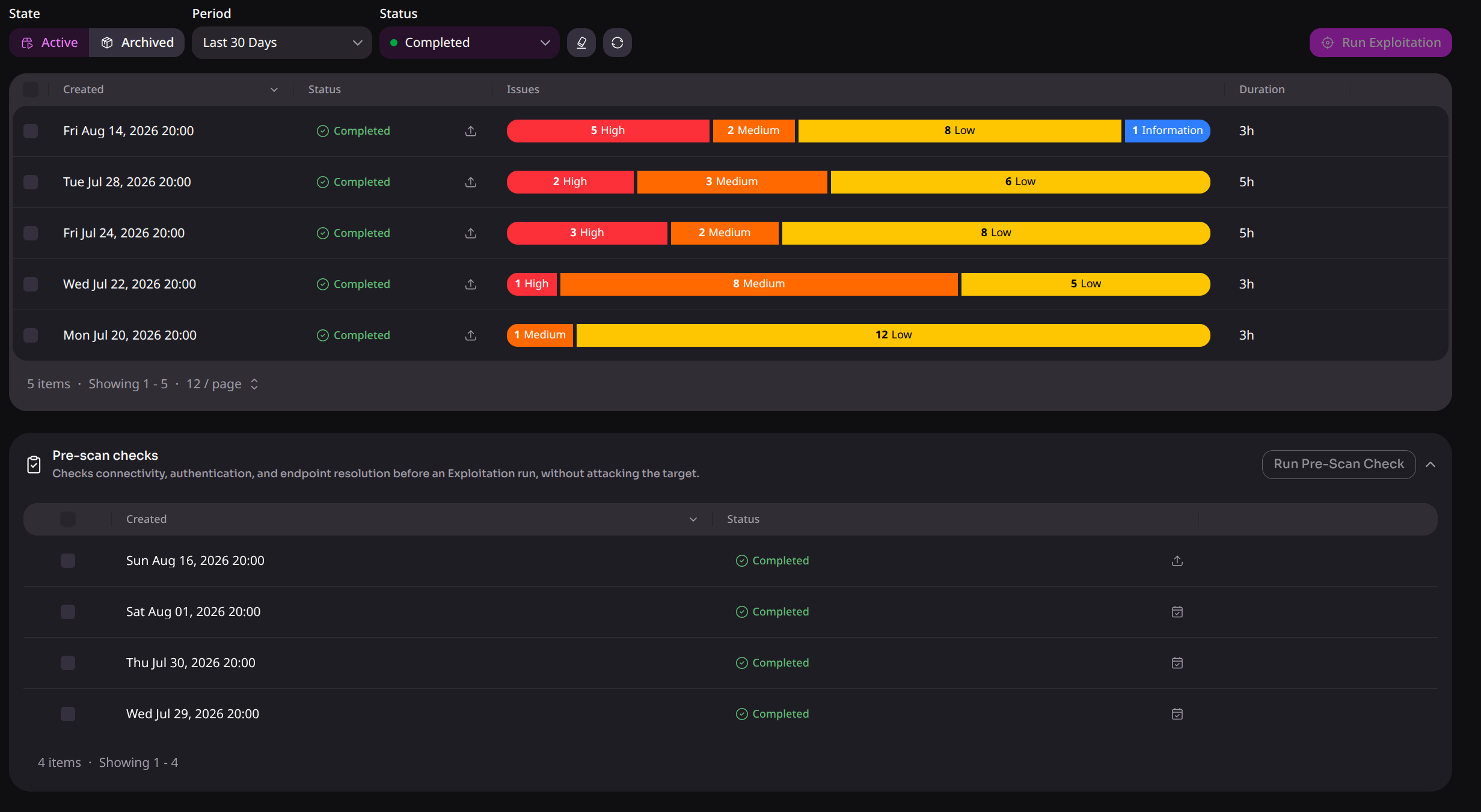
Task: Click calendar icon on Sat Aug 01 row
Action: 1177,612
